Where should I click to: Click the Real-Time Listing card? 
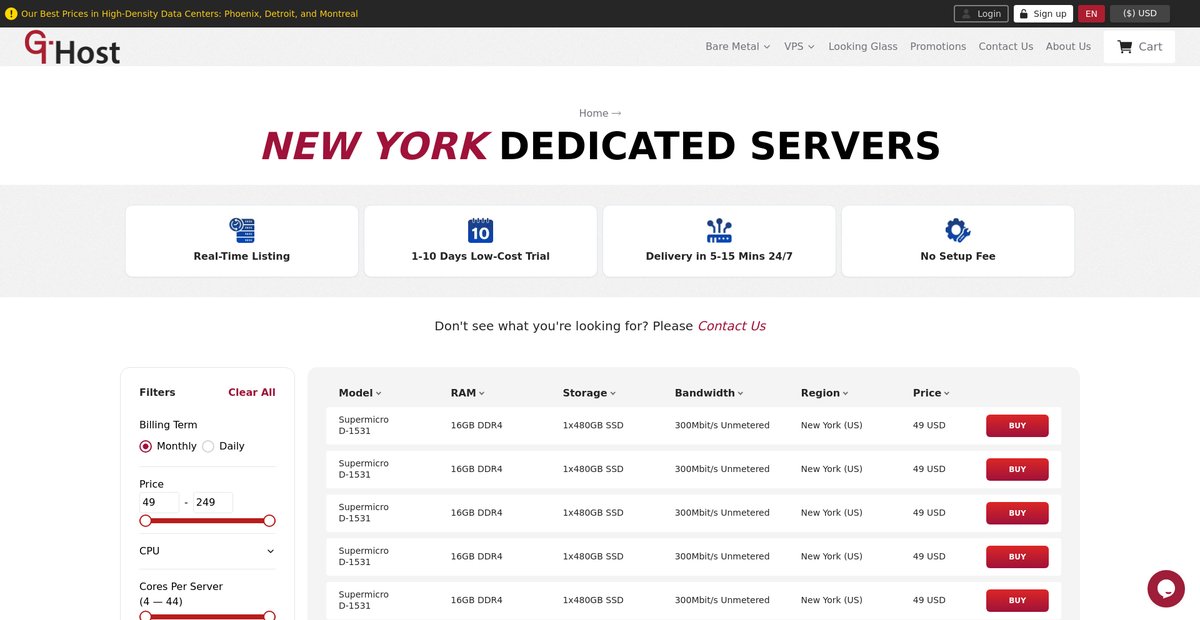click(242, 241)
